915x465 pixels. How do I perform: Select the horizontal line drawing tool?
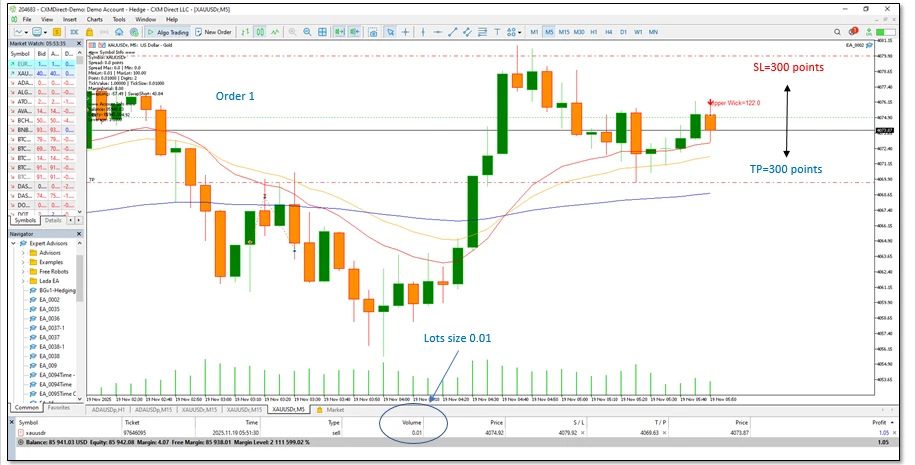(438, 32)
